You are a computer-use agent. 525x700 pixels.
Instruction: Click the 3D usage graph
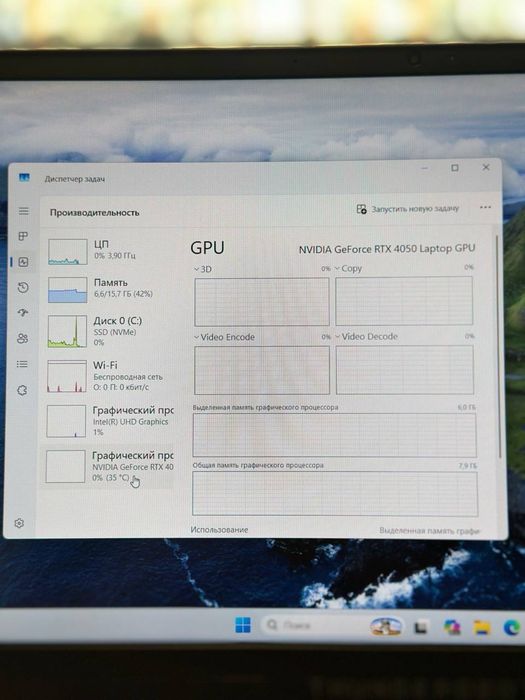click(262, 302)
